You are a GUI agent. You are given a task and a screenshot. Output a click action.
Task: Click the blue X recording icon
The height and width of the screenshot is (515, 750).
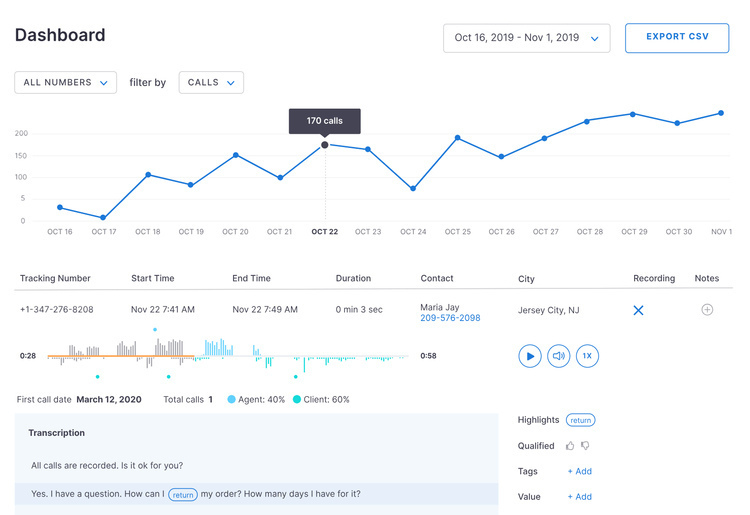(x=638, y=311)
